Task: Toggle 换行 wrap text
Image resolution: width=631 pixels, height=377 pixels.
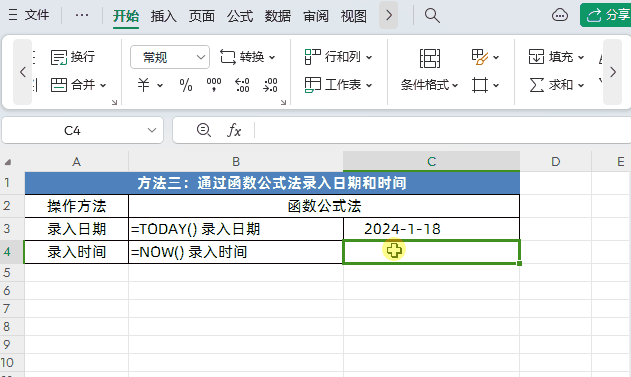Action: [73, 57]
